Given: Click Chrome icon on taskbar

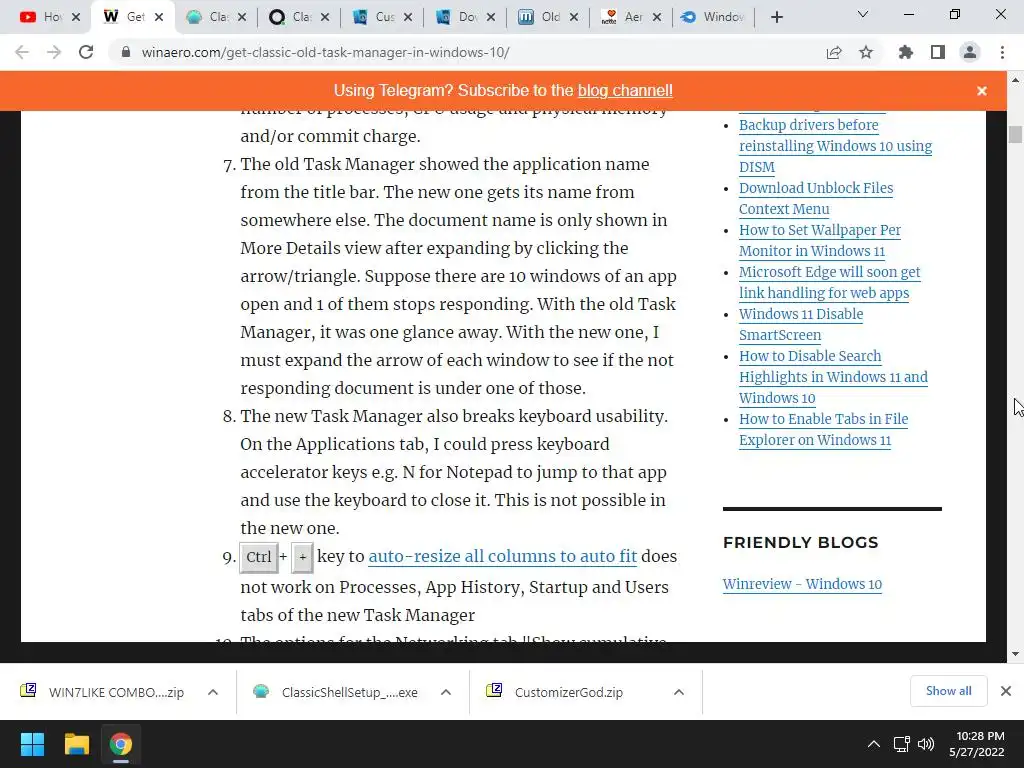Looking at the screenshot, I should coord(120,744).
